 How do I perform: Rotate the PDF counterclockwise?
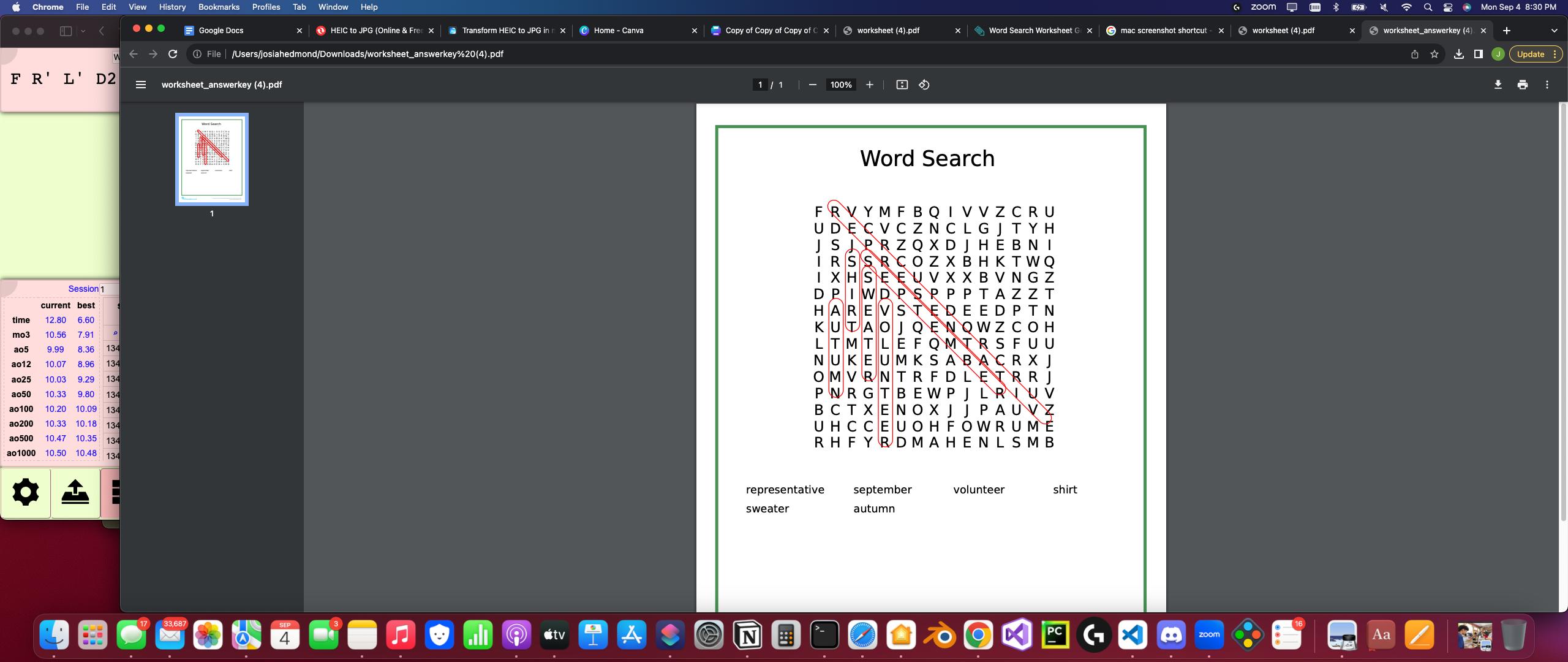924,85
